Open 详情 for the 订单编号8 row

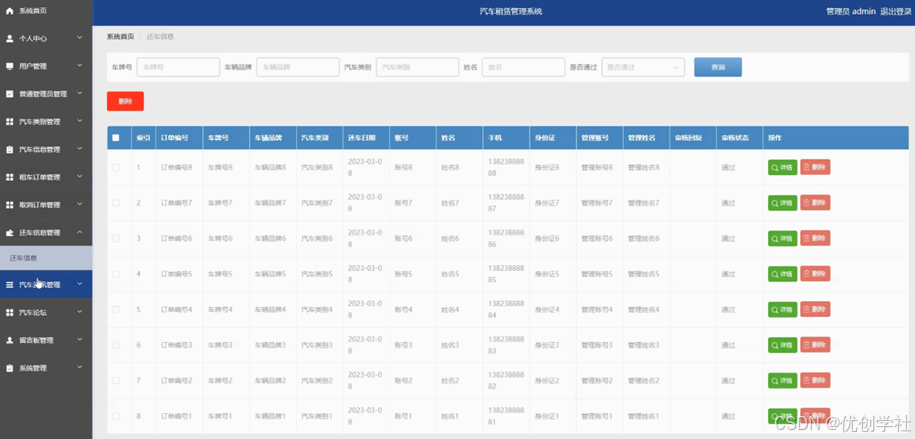pos(783,167)
